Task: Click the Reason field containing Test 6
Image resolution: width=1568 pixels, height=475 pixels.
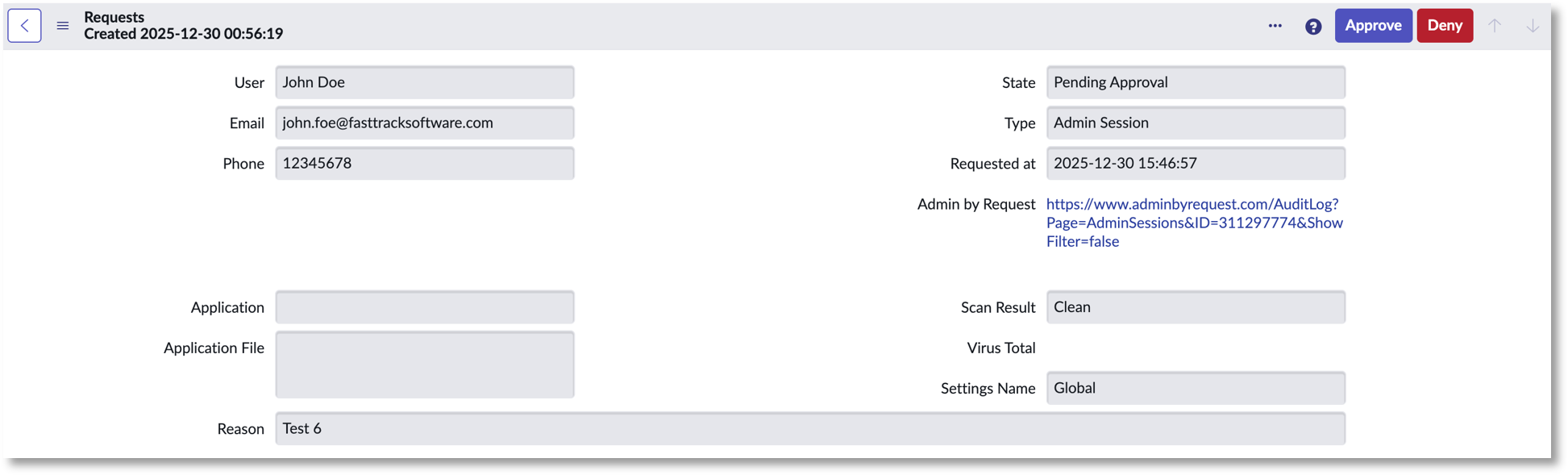Action: coord(809,428)
